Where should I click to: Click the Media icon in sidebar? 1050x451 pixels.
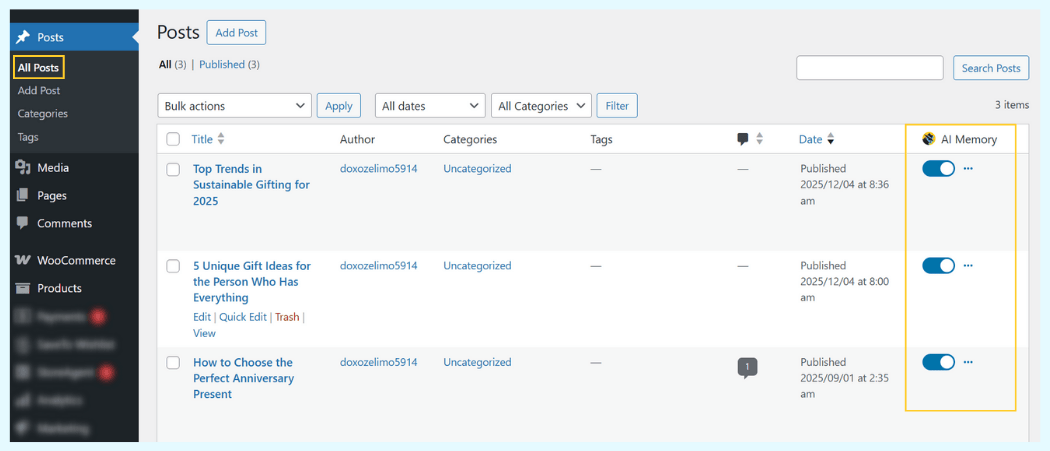[22, 168]
